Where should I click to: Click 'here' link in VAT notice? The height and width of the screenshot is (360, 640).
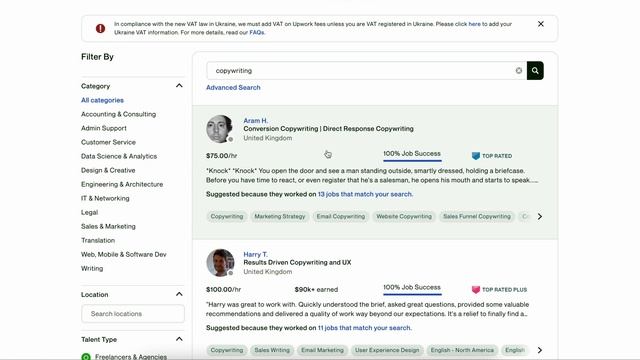click(474, 24)
